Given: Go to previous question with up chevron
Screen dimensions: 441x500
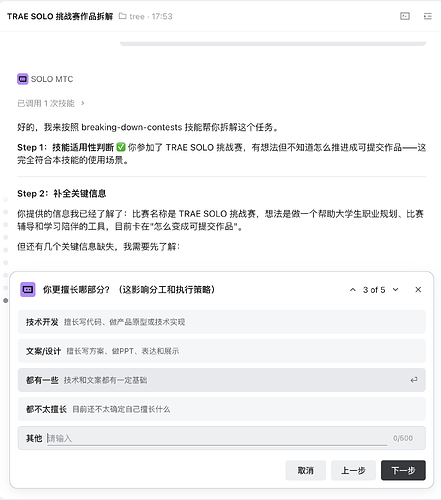Looking at the screenshot, I should pyautogui.click(x=353, y=290).
